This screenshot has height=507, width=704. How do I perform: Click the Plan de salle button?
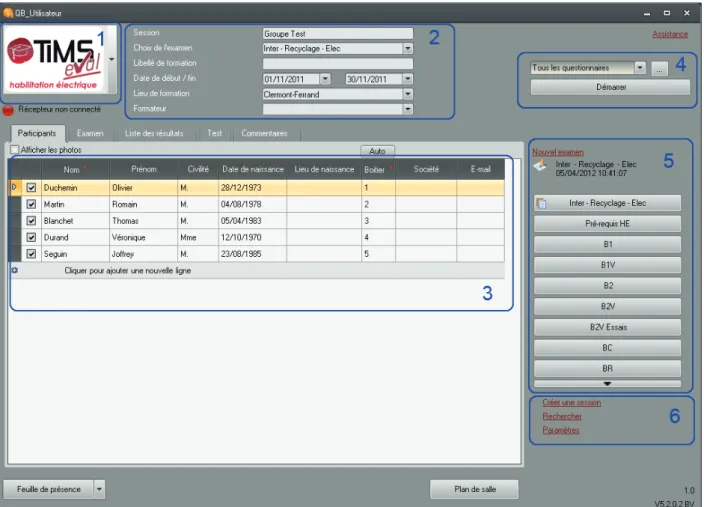tap(474, 489)
